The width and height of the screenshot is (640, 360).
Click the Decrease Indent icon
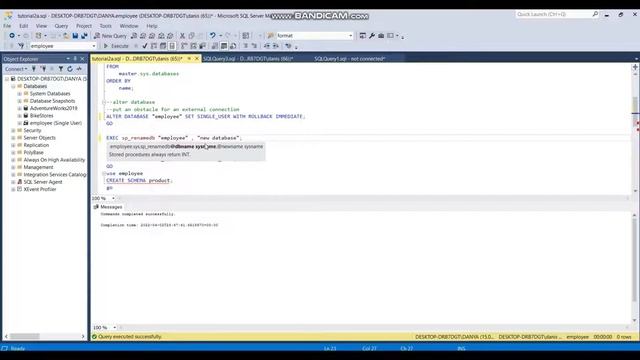pyautogui.click(x=267, y=46)
